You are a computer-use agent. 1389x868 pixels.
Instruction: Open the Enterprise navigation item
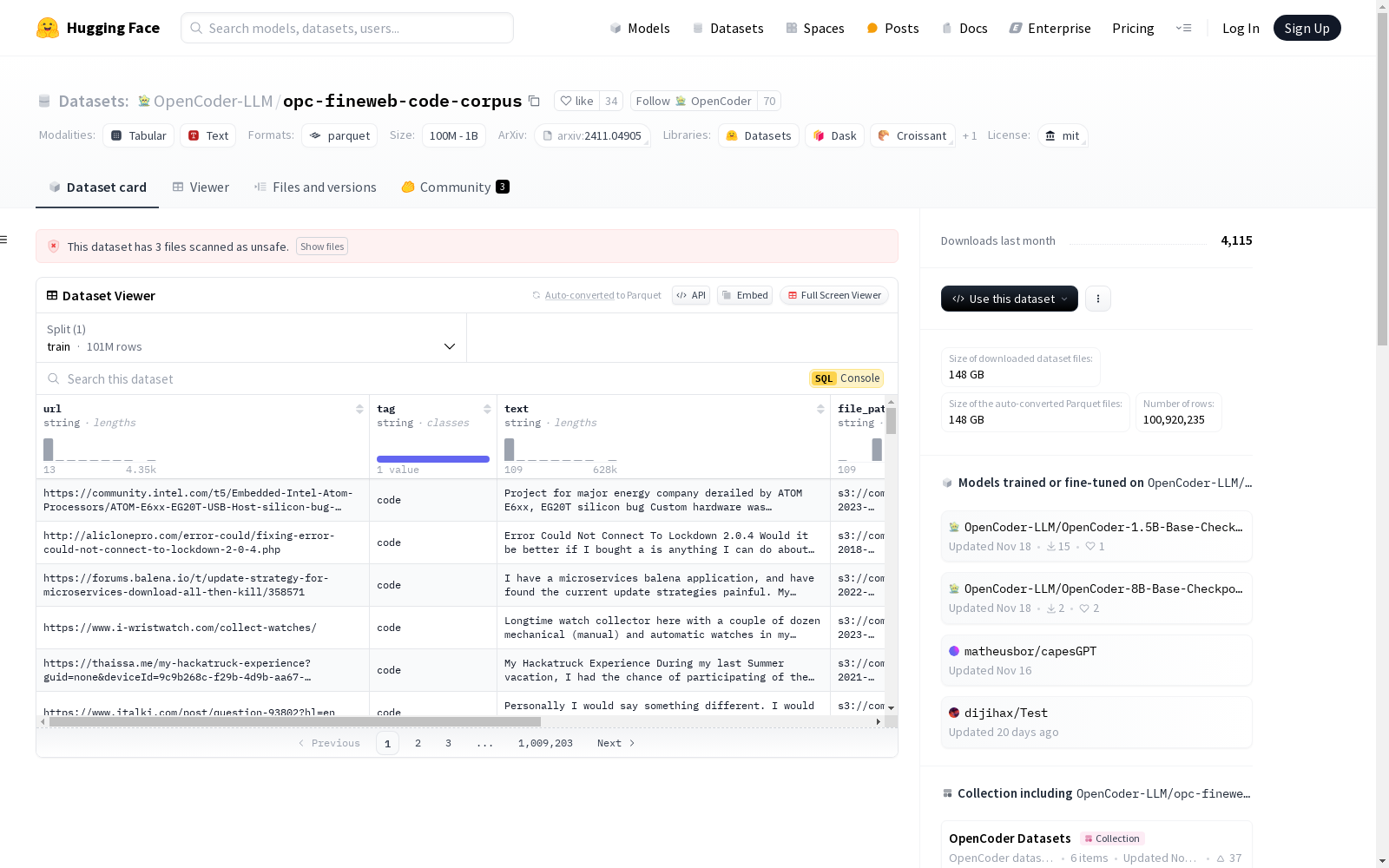coord(1050,28)
